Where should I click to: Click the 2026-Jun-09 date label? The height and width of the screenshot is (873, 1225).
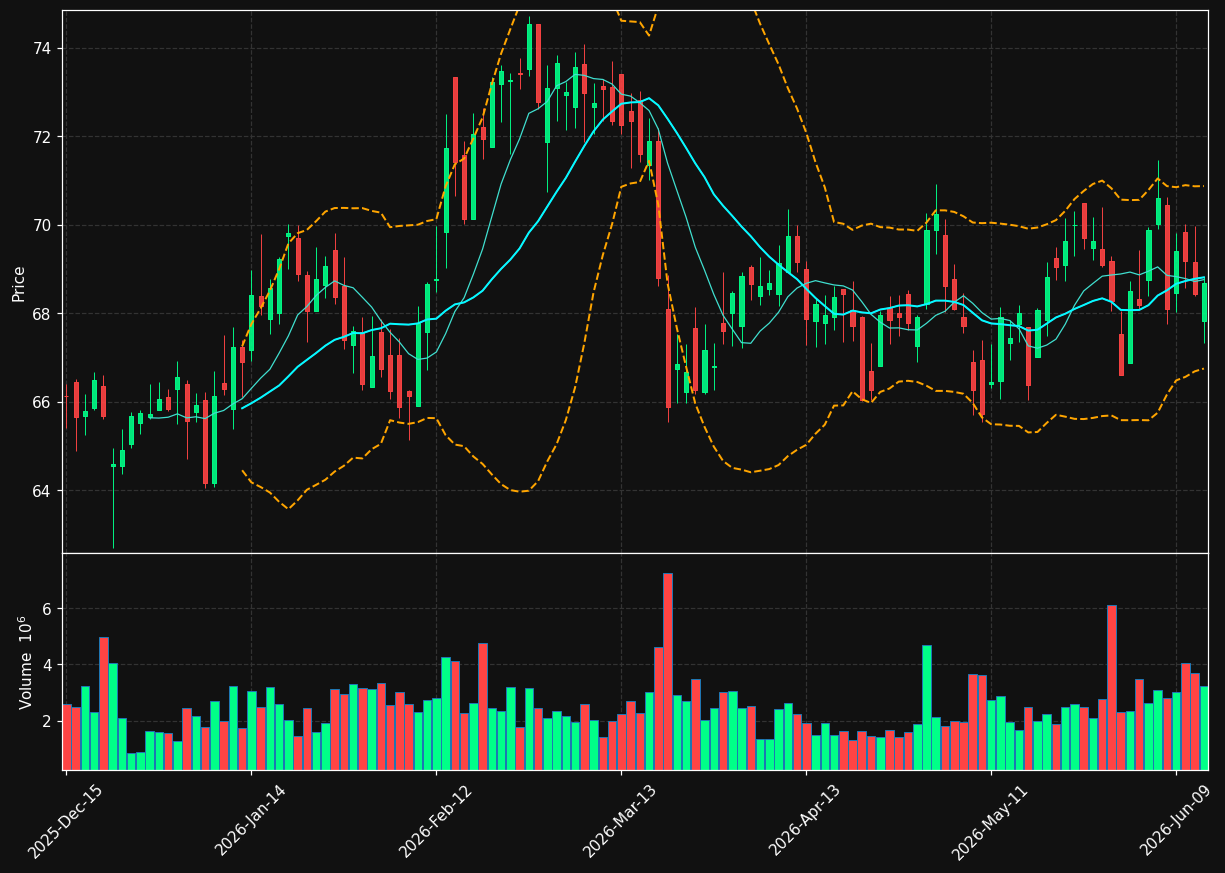point(1176,821)
